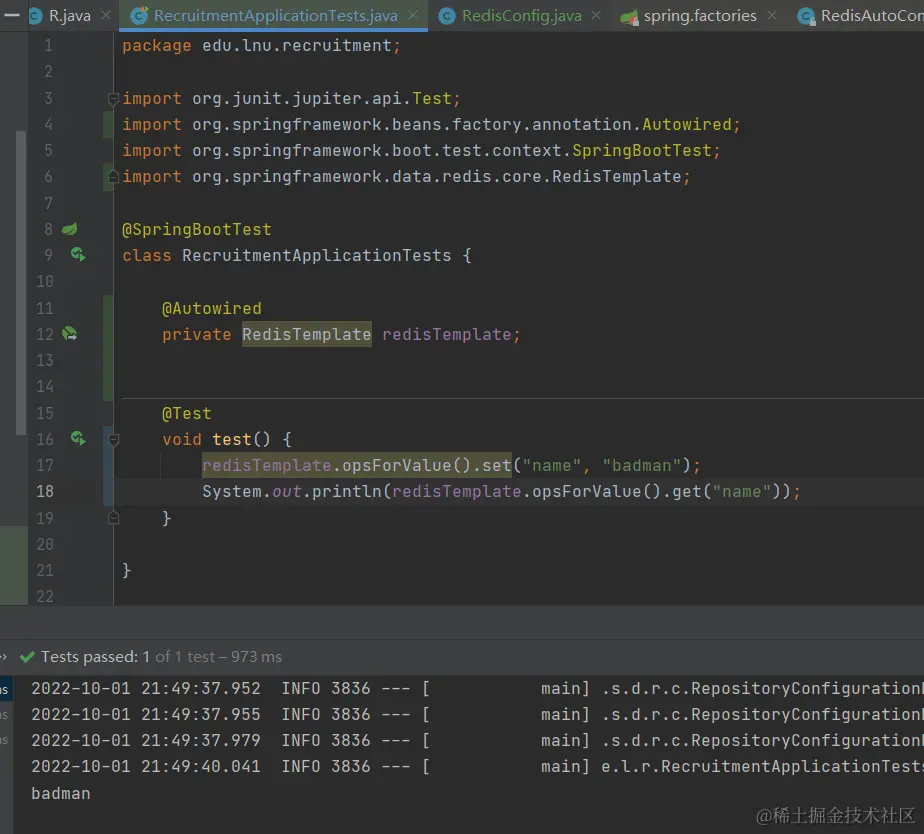Viewport: 924px width, 834px height.
Task: Click the badman console output line
Action: [x=61, y=793]
